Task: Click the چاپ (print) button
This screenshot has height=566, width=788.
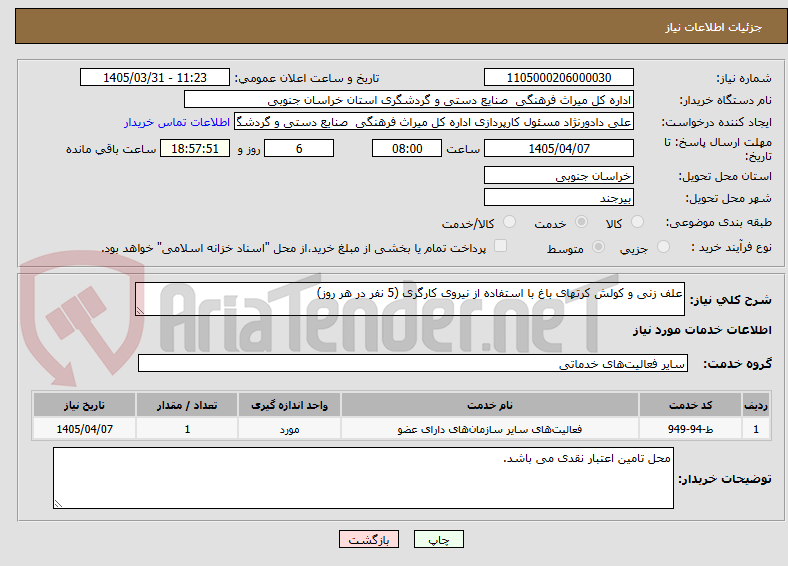Action: 438,539
